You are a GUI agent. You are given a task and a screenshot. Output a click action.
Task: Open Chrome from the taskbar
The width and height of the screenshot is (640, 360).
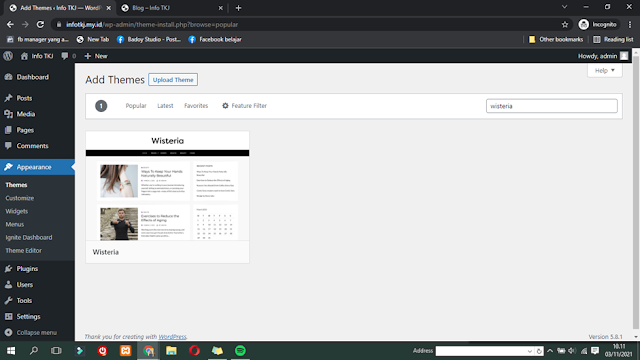point(149,351)
